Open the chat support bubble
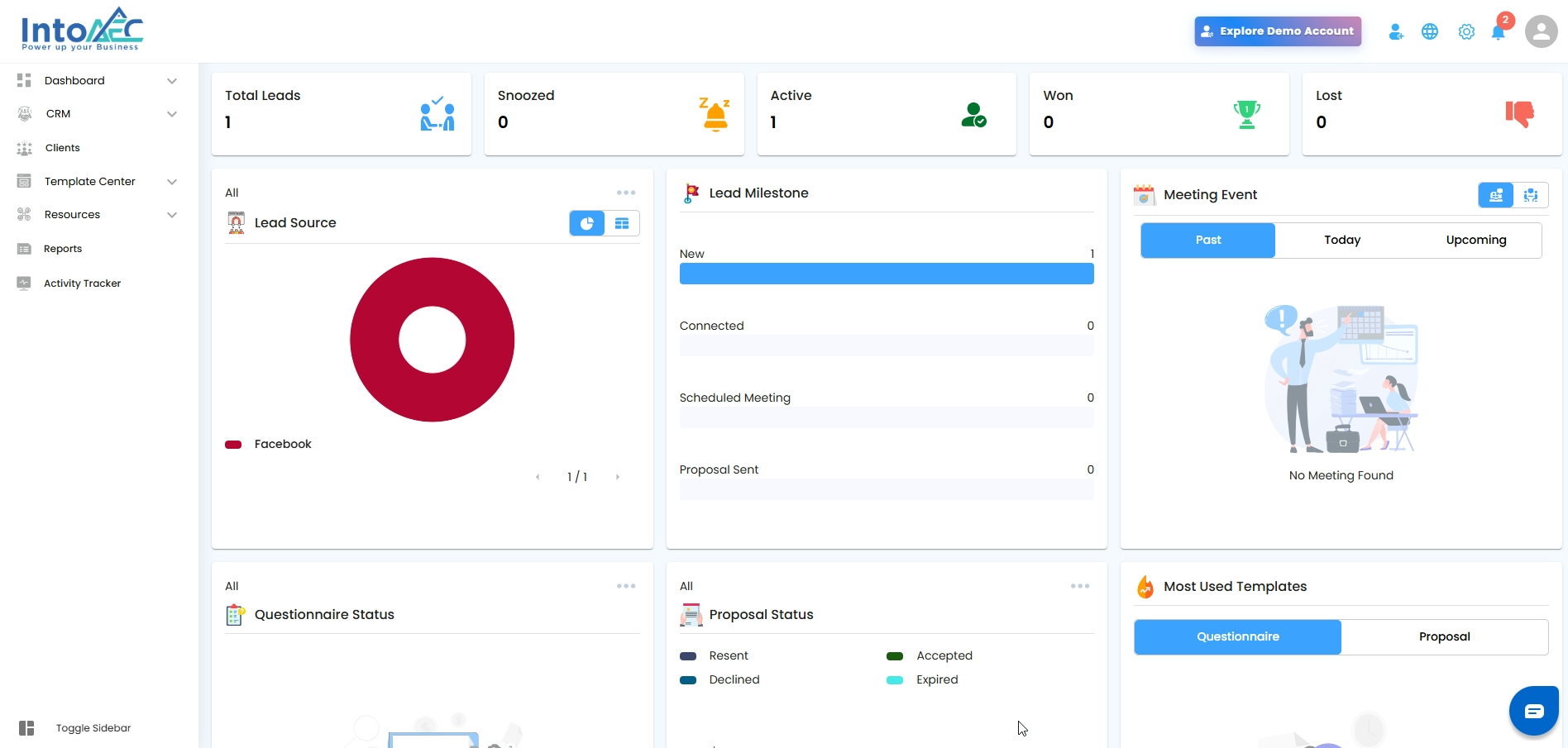1568x748 pixels. point(1534,711)
